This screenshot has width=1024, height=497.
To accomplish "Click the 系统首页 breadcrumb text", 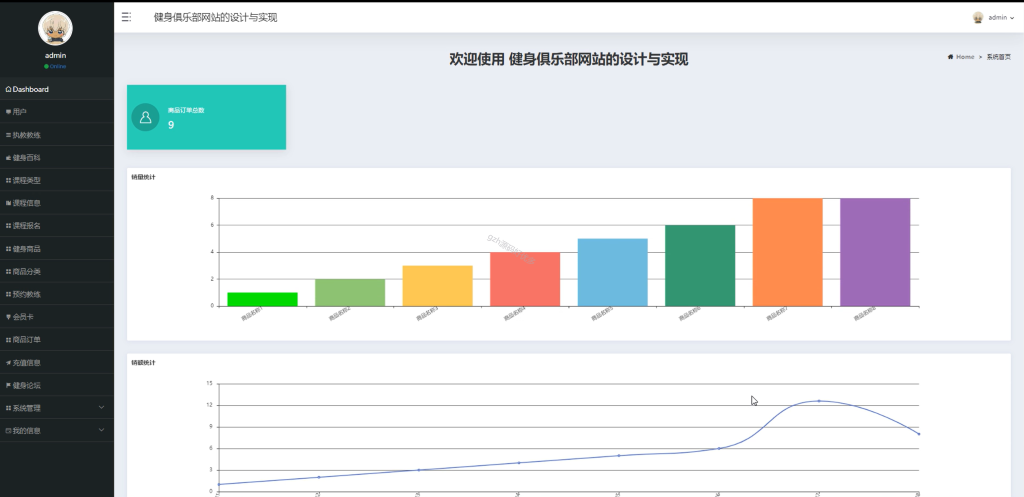I will coord(999,57).
